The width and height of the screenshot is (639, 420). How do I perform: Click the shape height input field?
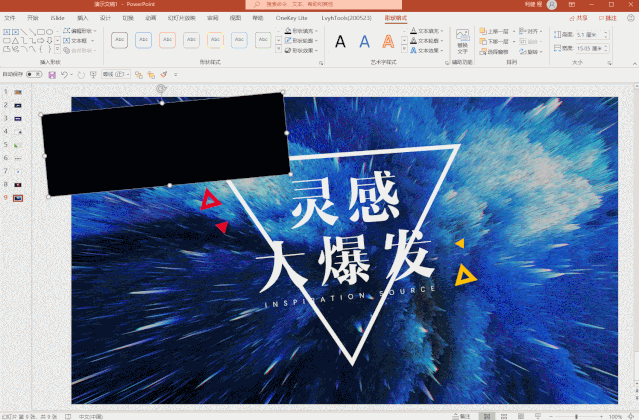pos(592,35)
